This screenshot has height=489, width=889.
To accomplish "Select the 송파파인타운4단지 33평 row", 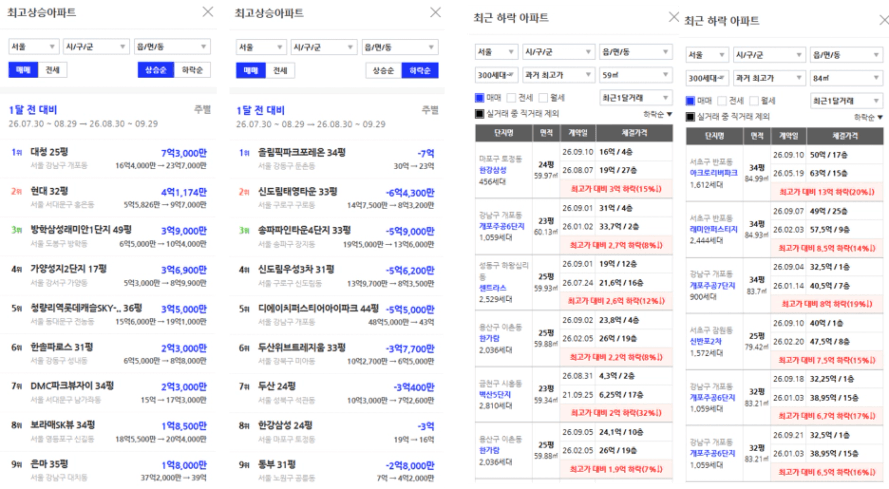I will (337, 237).
